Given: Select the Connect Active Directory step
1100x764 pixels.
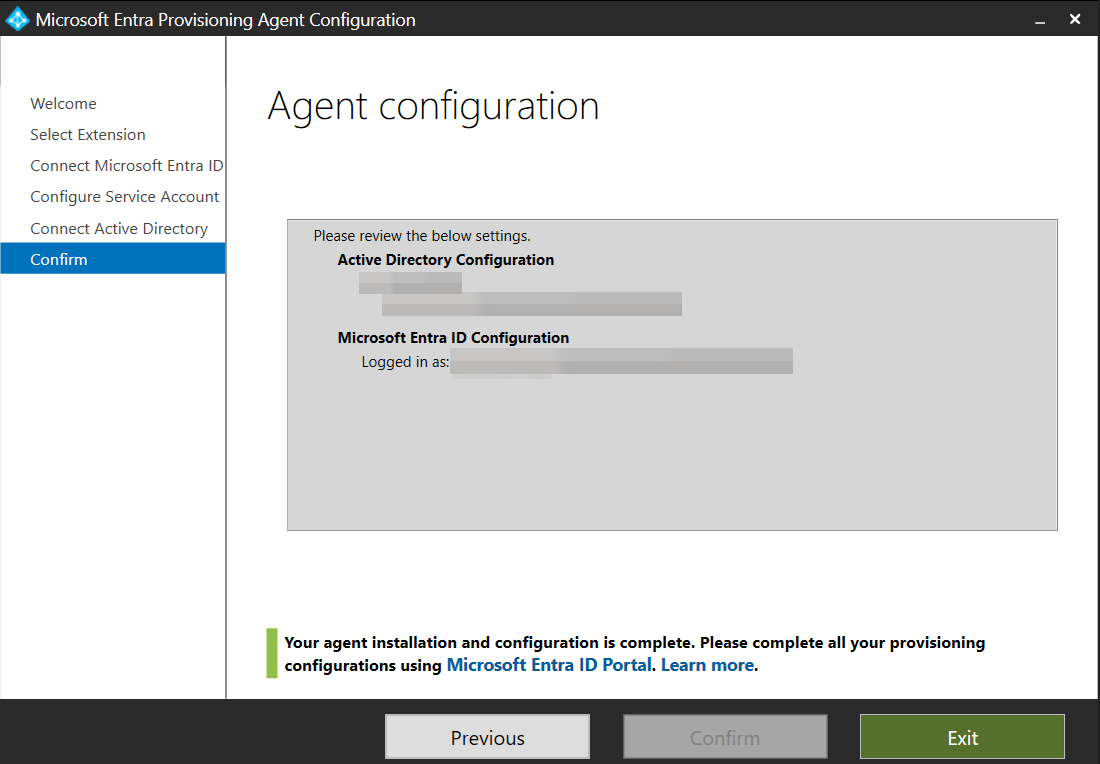Looking at the screenshot, I should tap(118, 228).
